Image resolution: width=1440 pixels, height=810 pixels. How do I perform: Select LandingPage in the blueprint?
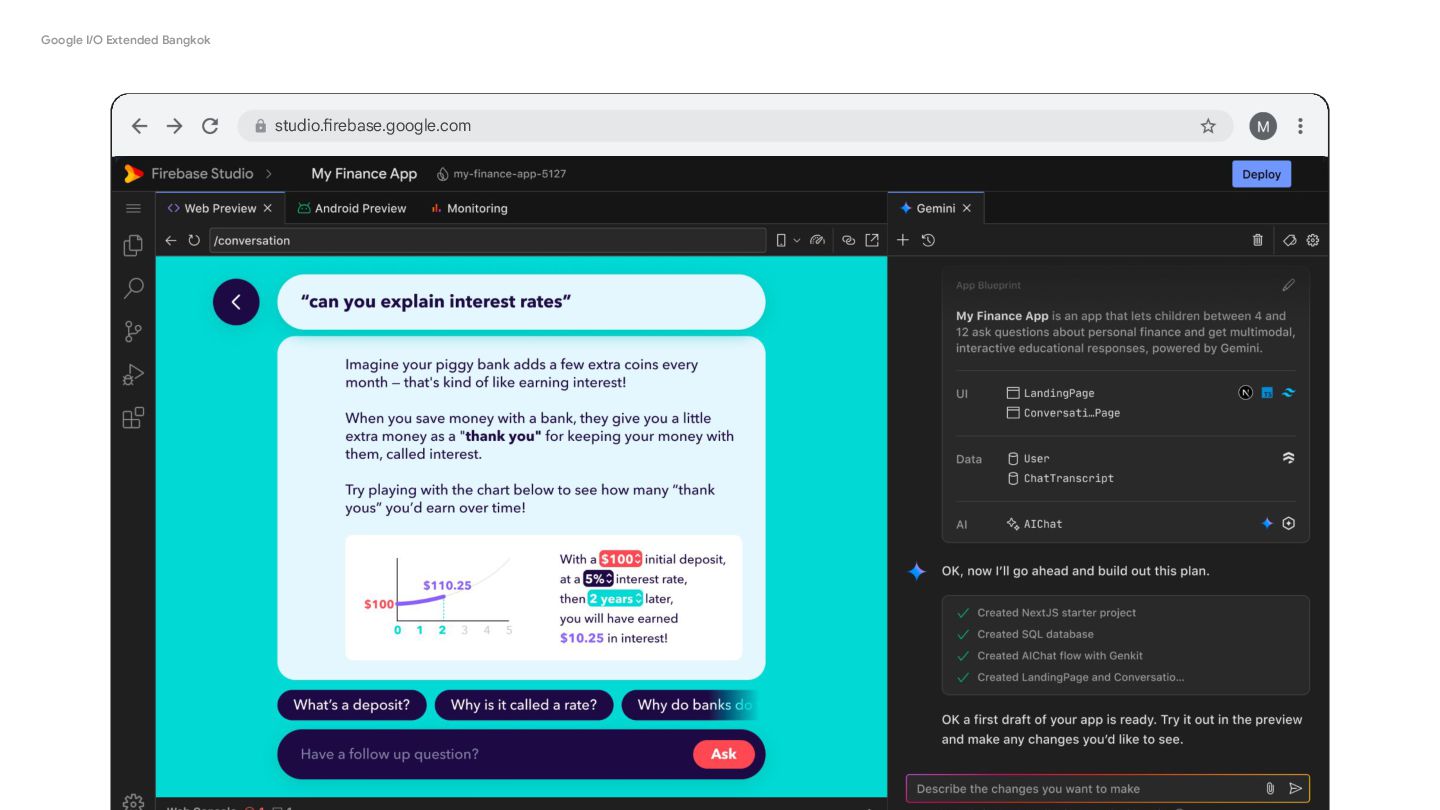(x=1050, y=393)
